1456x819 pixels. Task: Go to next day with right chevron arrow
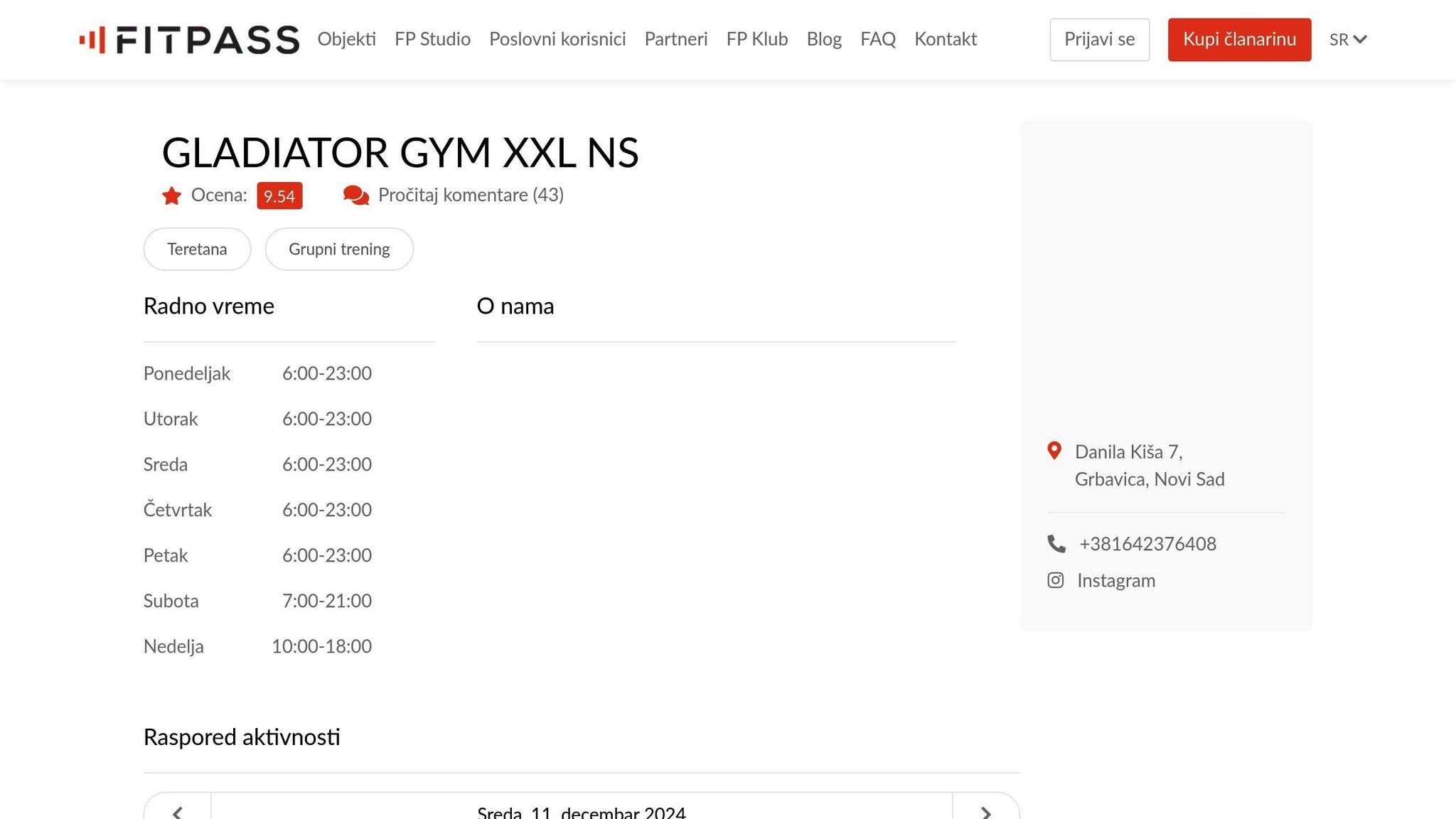coord(987,812)
